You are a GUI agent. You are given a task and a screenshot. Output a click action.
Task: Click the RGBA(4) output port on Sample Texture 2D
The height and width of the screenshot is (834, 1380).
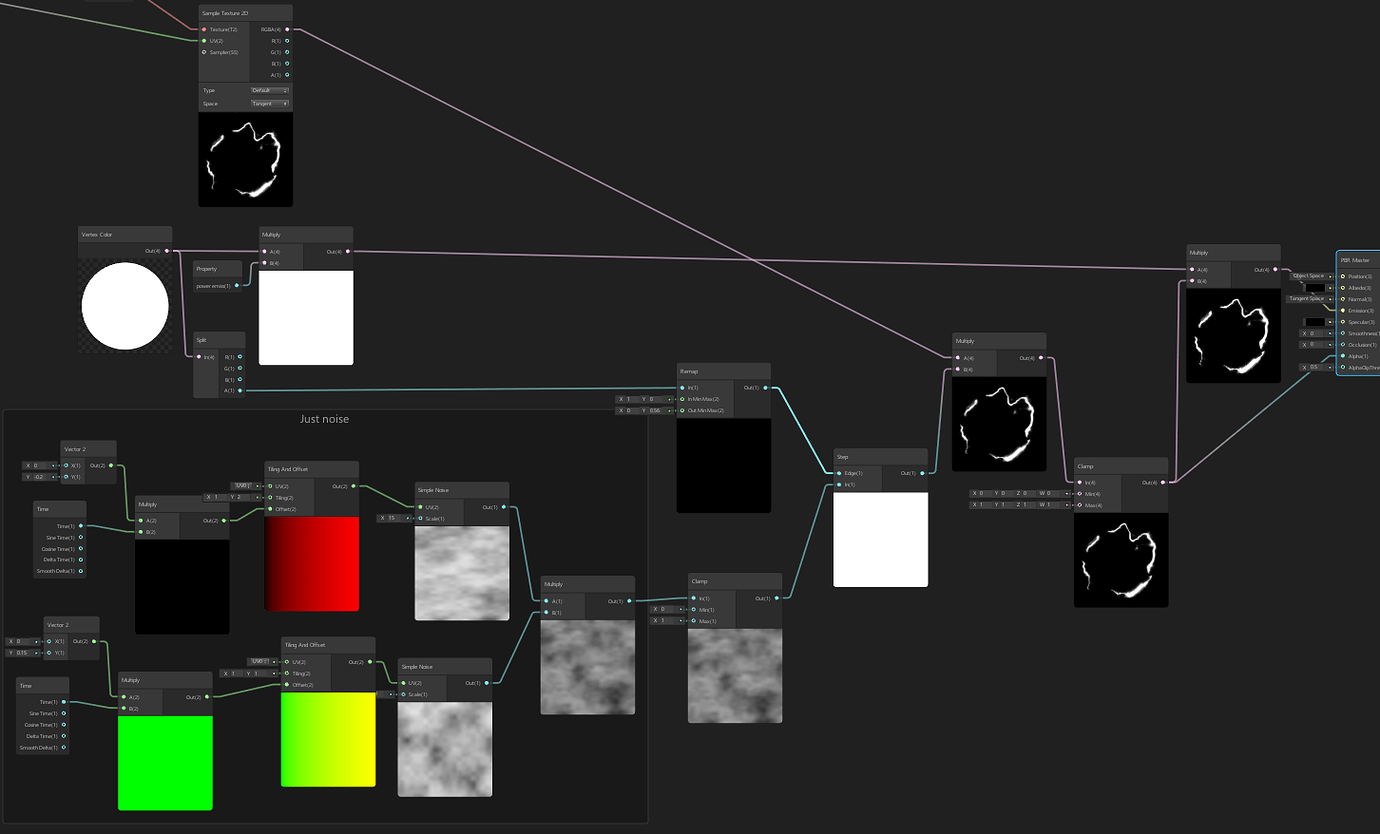point(287,29)
